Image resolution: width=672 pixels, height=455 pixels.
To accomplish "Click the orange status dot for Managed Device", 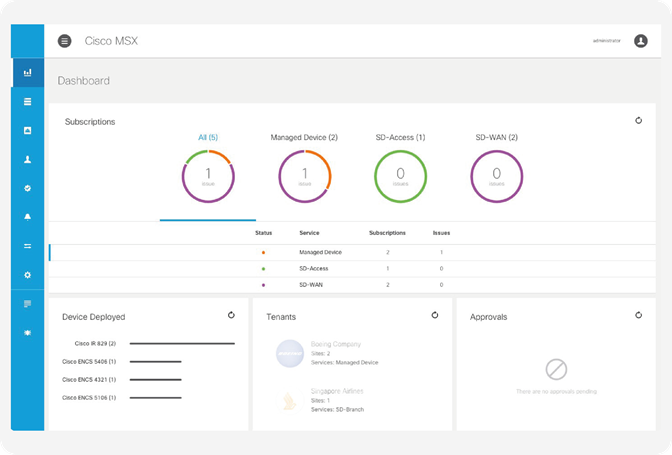I will coord(263,253).
